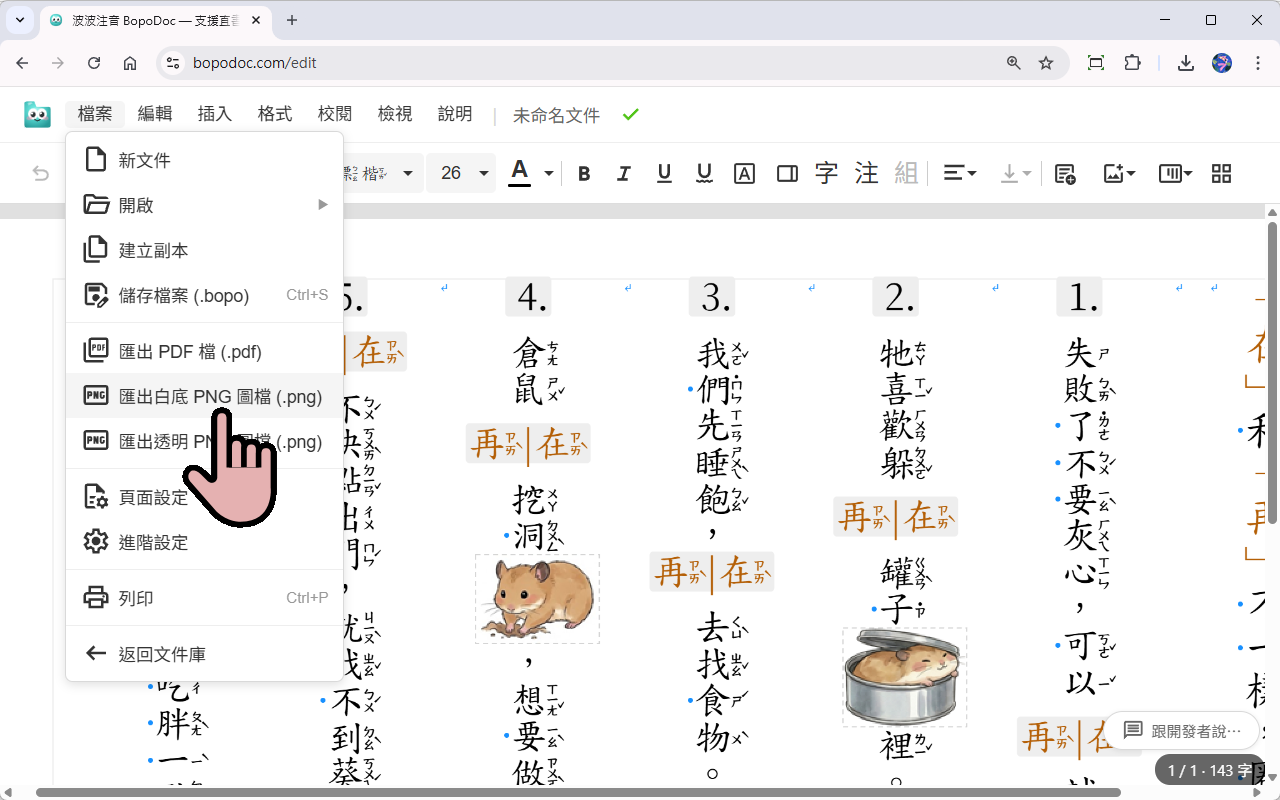Open the 格式 menu
The height and width of the screenshot is (800, 1280).
tap(274, 113)
